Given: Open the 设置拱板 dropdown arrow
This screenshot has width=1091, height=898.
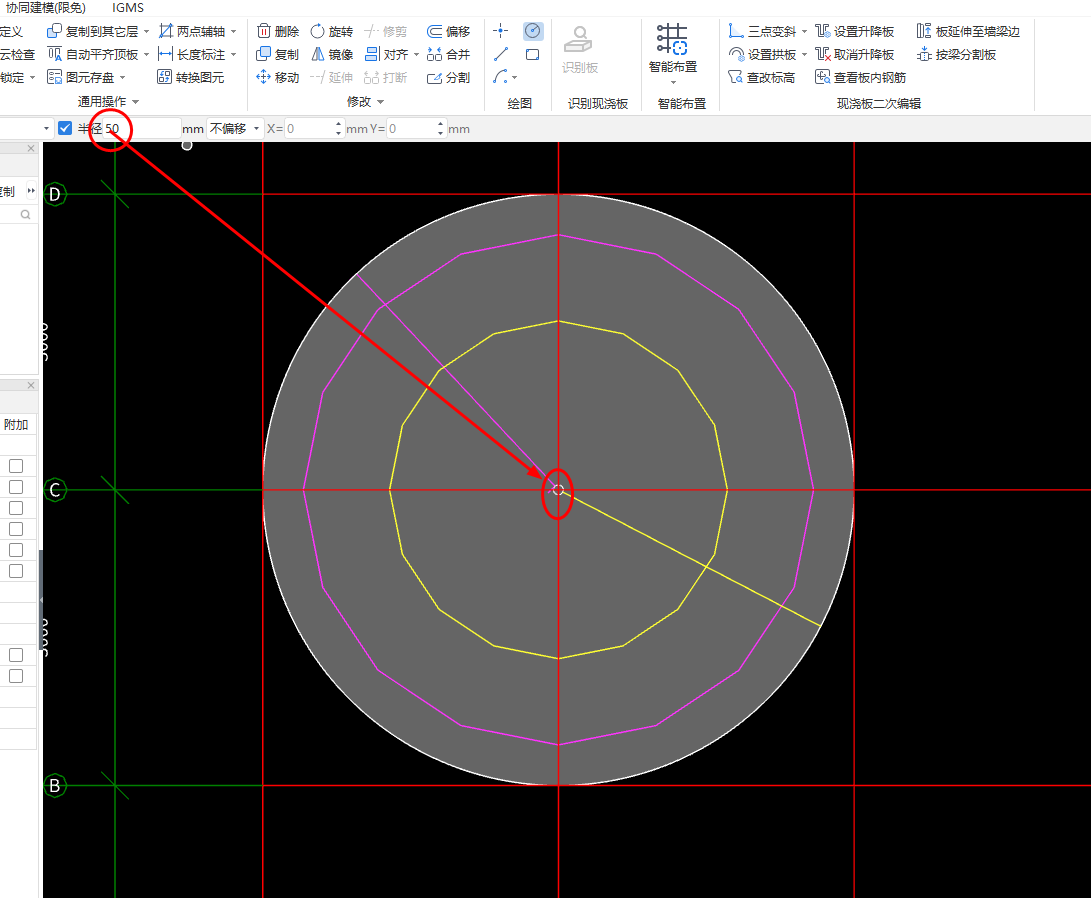Looking at the screenshot, I should [x=804, y=54].
